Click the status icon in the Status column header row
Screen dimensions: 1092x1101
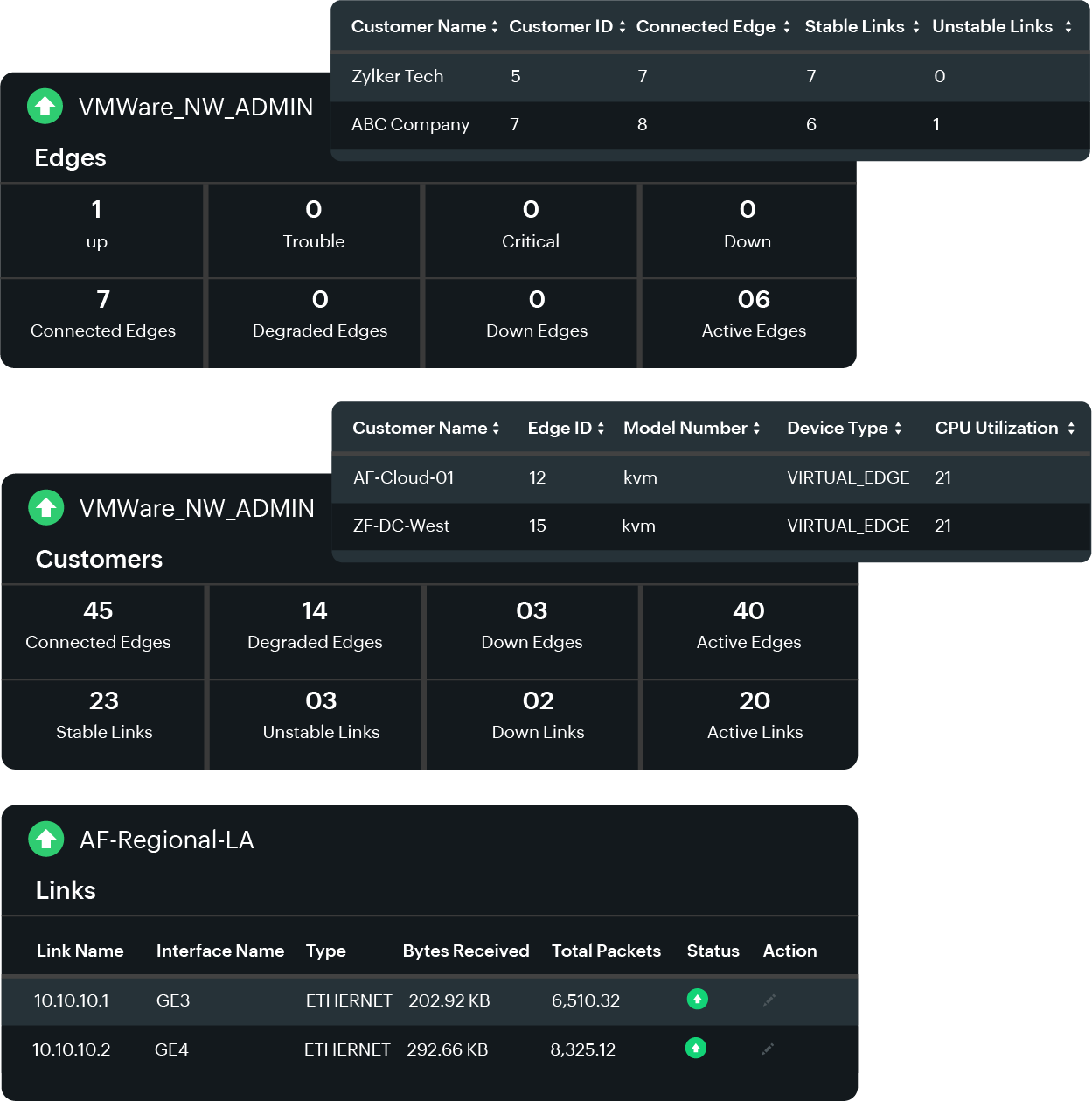tap(713, 951)
